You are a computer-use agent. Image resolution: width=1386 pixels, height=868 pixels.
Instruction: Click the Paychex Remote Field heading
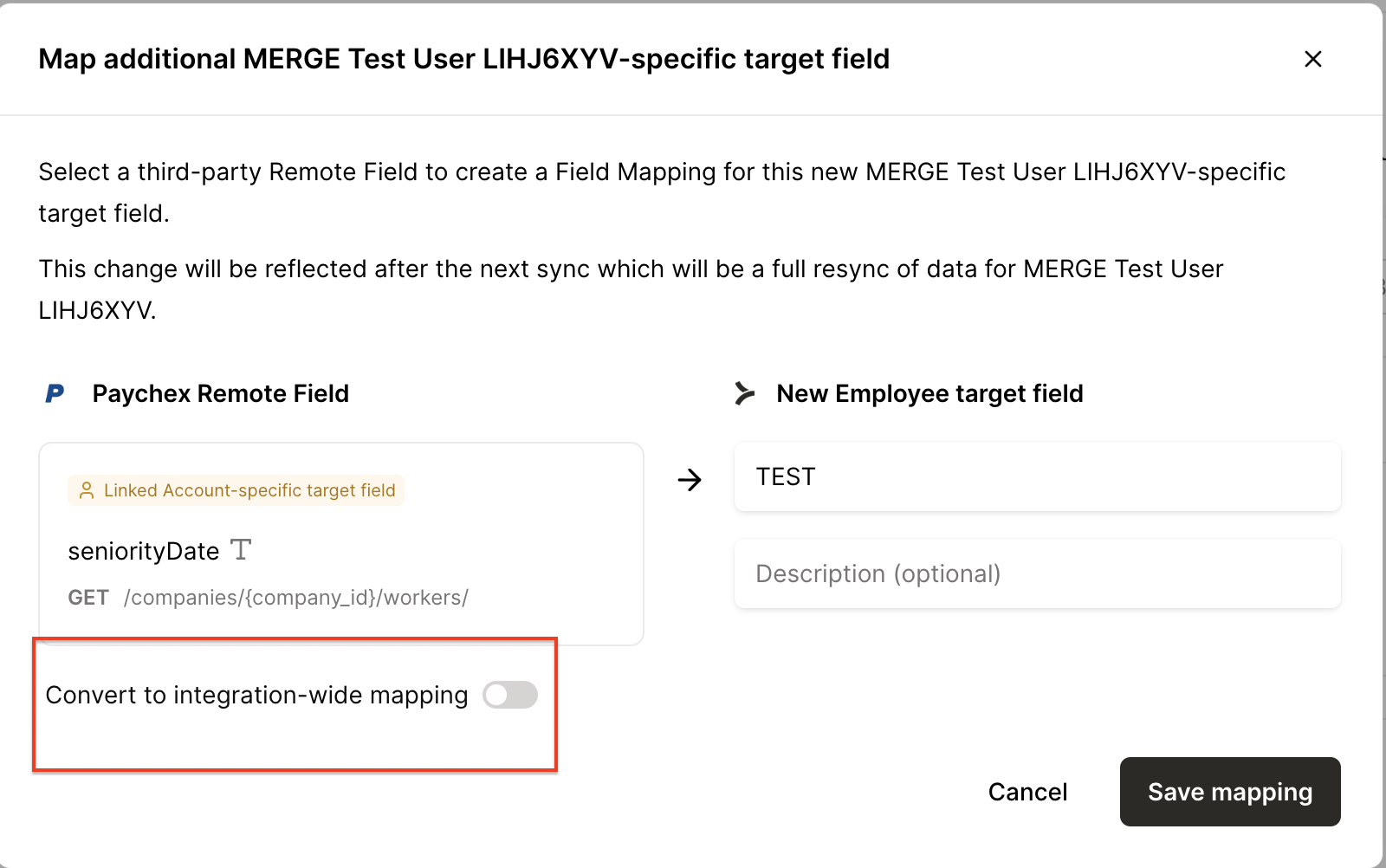(220, 394)
